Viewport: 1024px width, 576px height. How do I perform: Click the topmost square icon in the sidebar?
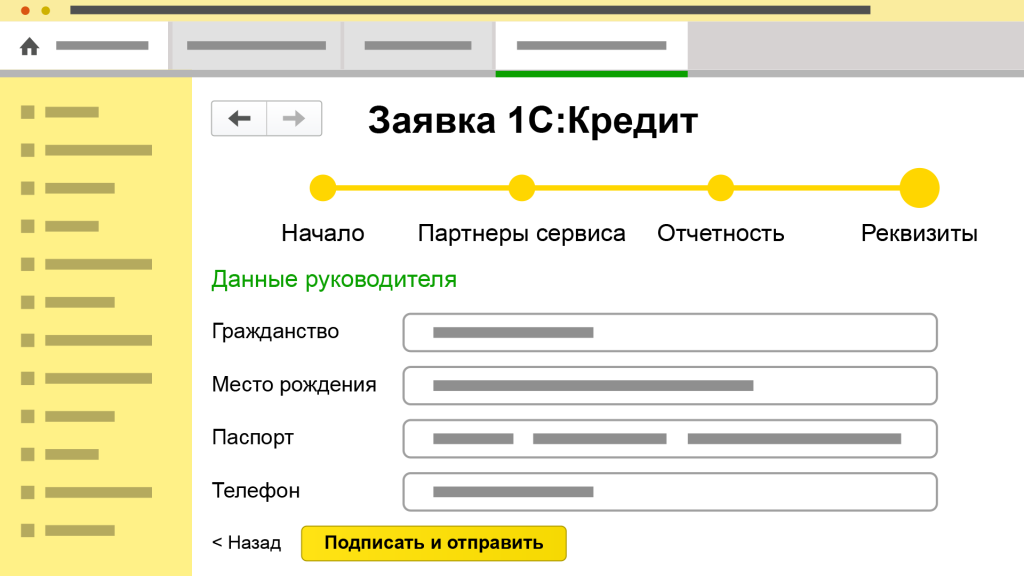coord(28,112)
